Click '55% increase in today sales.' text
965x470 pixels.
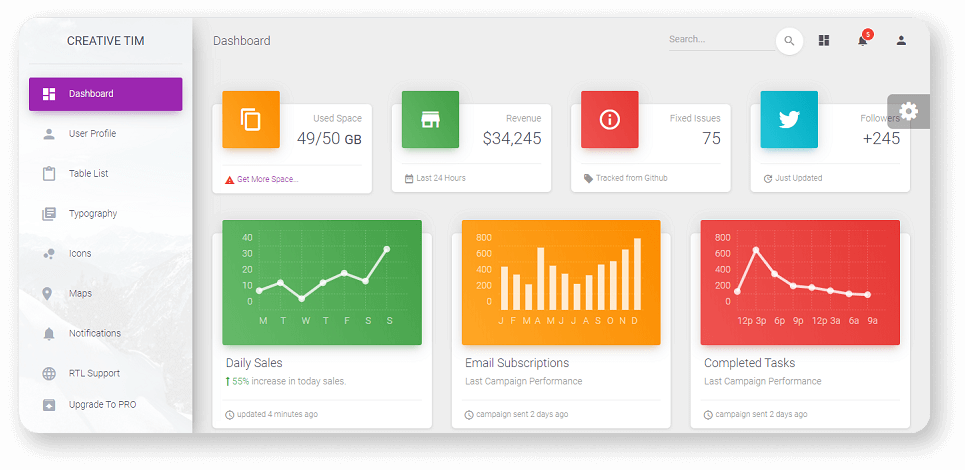click(289, 381)
